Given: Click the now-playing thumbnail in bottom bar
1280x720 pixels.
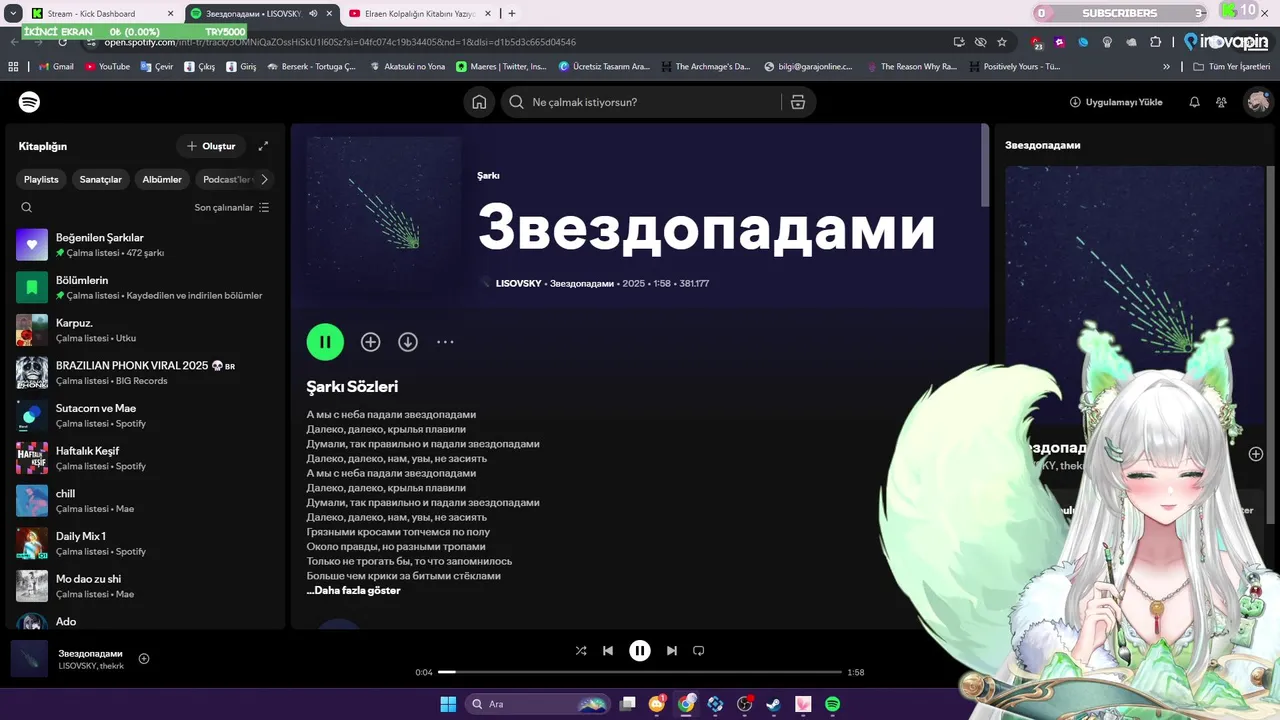Looking at the screenshot, I should coord(29,659).
